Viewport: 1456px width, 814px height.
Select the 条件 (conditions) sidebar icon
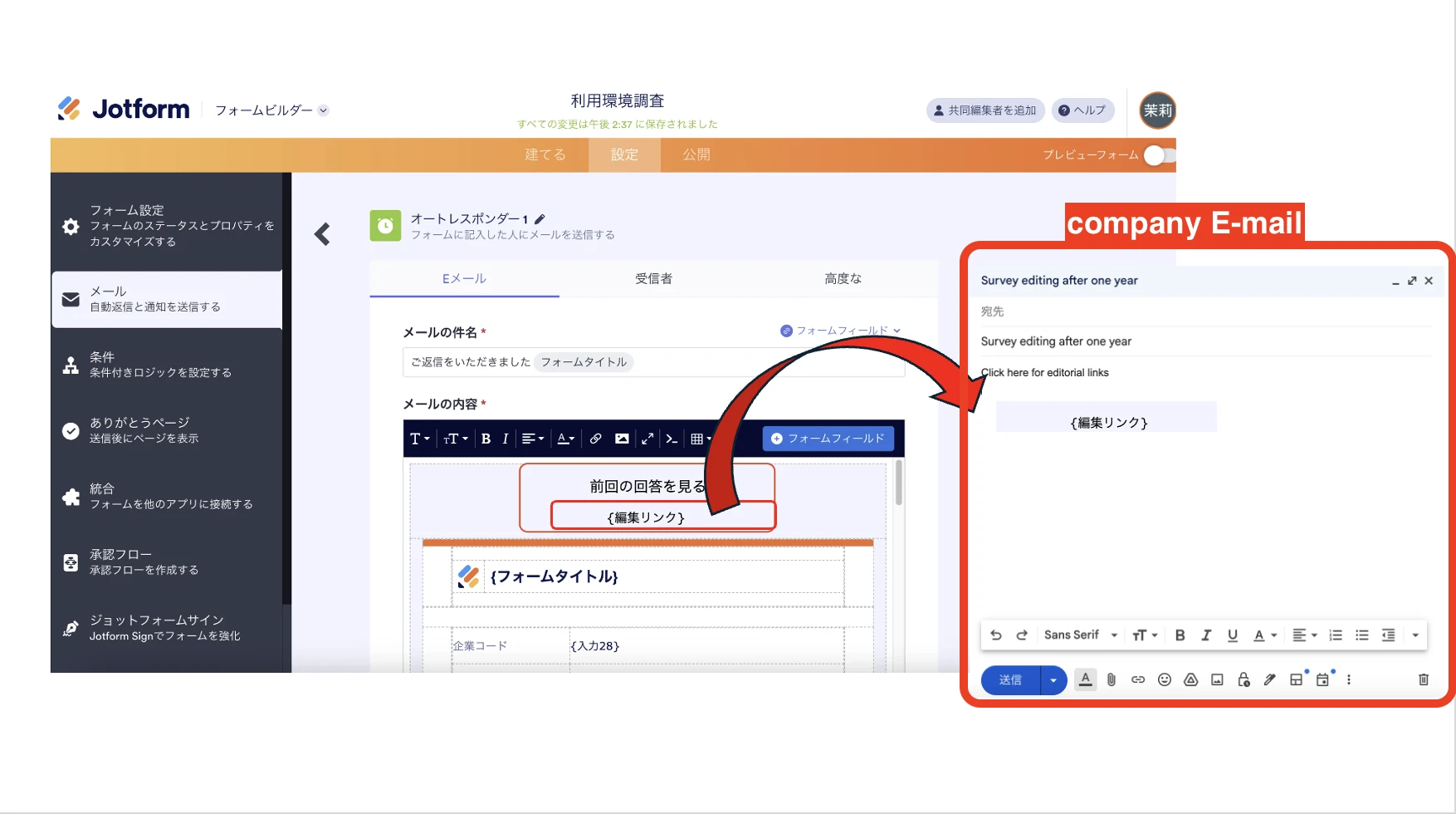click(x=71, y=364)
